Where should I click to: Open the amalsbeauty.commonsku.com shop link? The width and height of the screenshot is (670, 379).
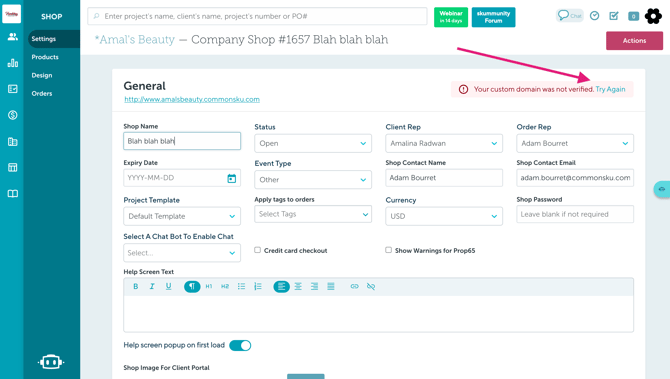[192, 99]
